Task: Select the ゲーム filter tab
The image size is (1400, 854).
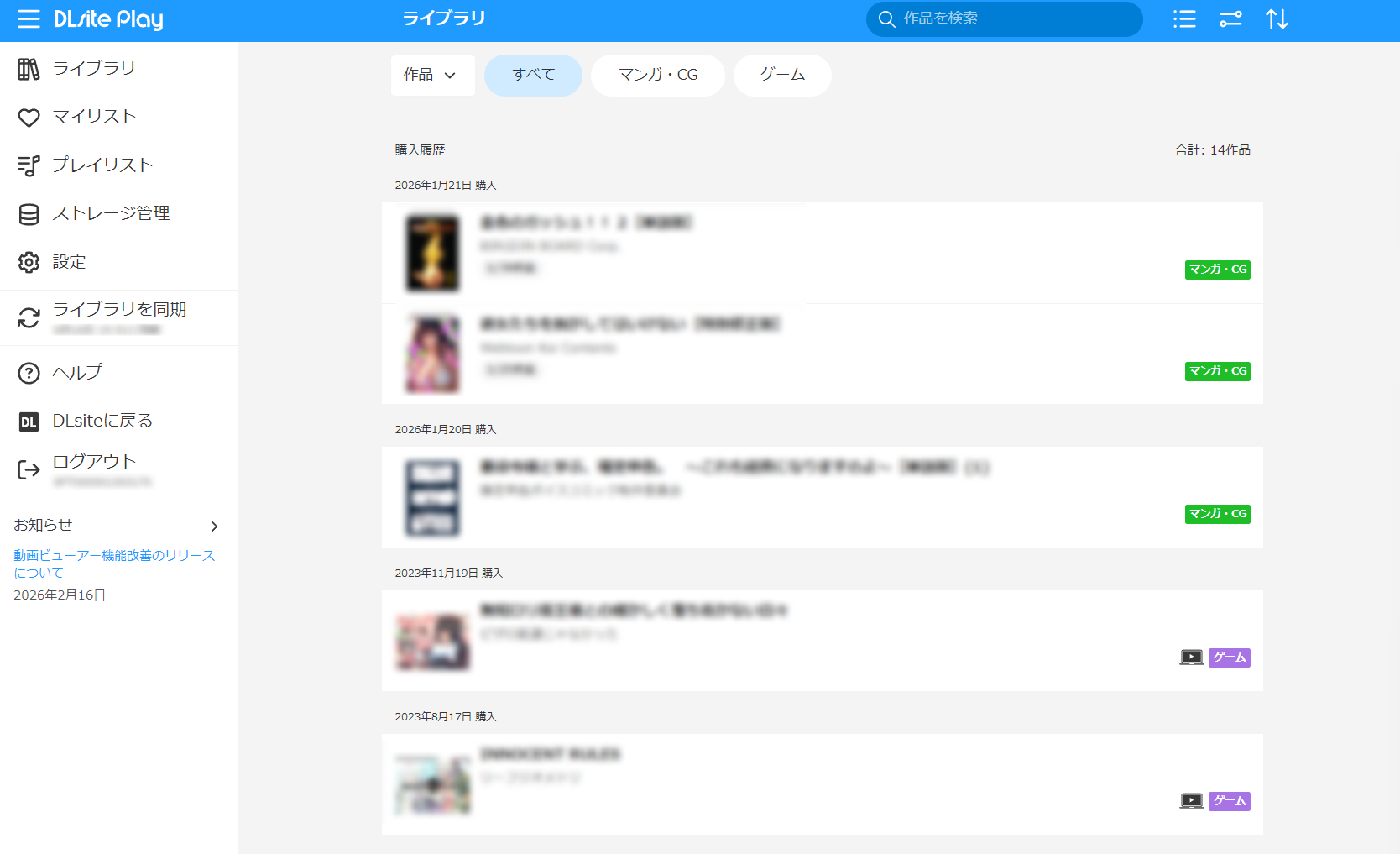Action: pos(782,76)
